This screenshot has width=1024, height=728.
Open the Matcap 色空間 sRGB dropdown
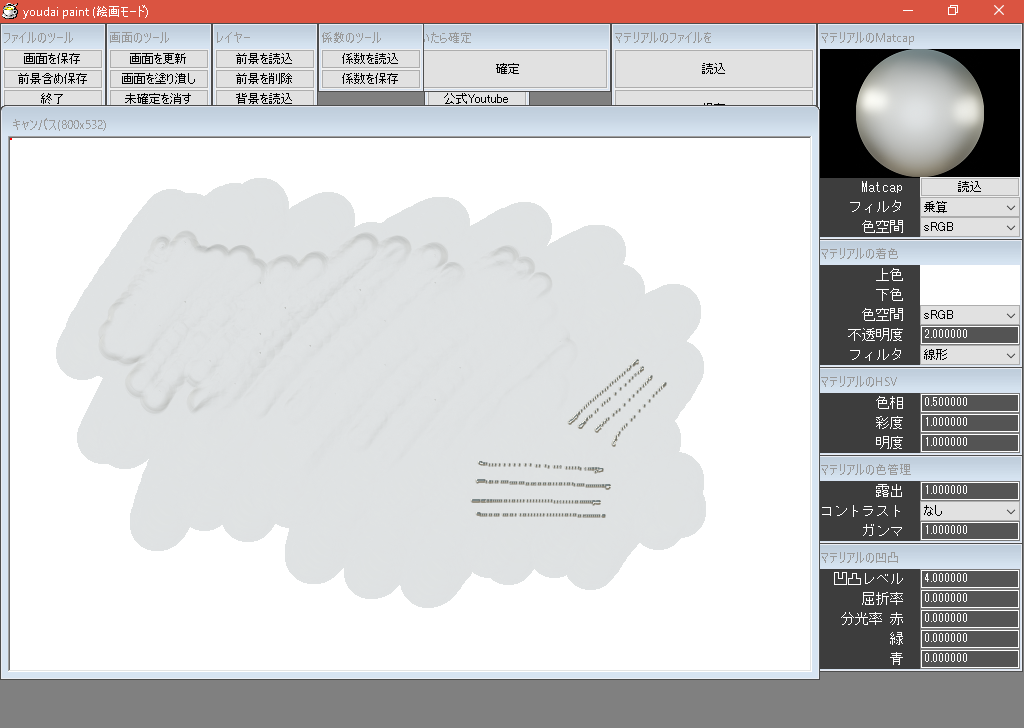968,227
